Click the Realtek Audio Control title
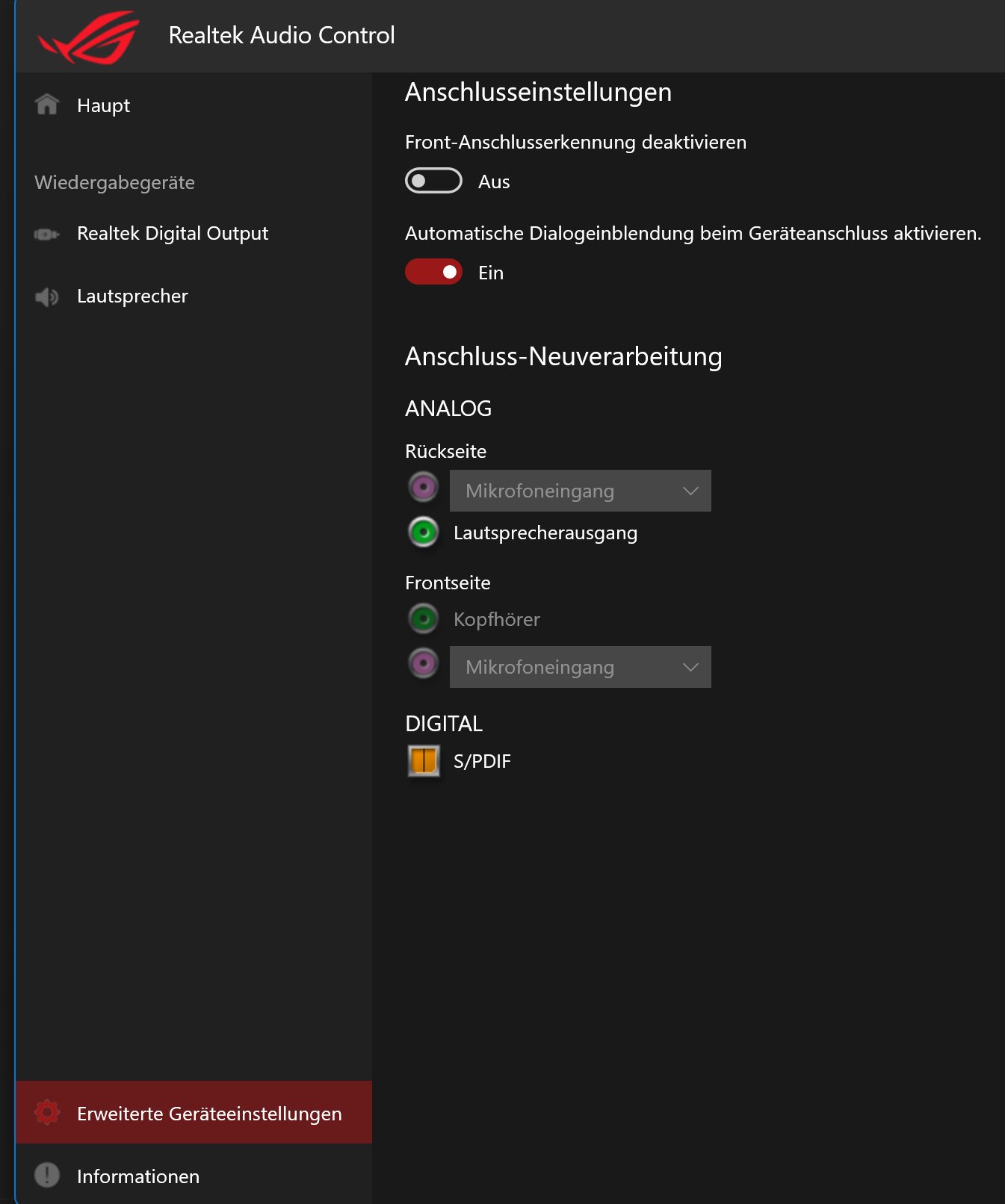The height and width of the screenshot is (1204, 1005). click(x=282, y=35)
